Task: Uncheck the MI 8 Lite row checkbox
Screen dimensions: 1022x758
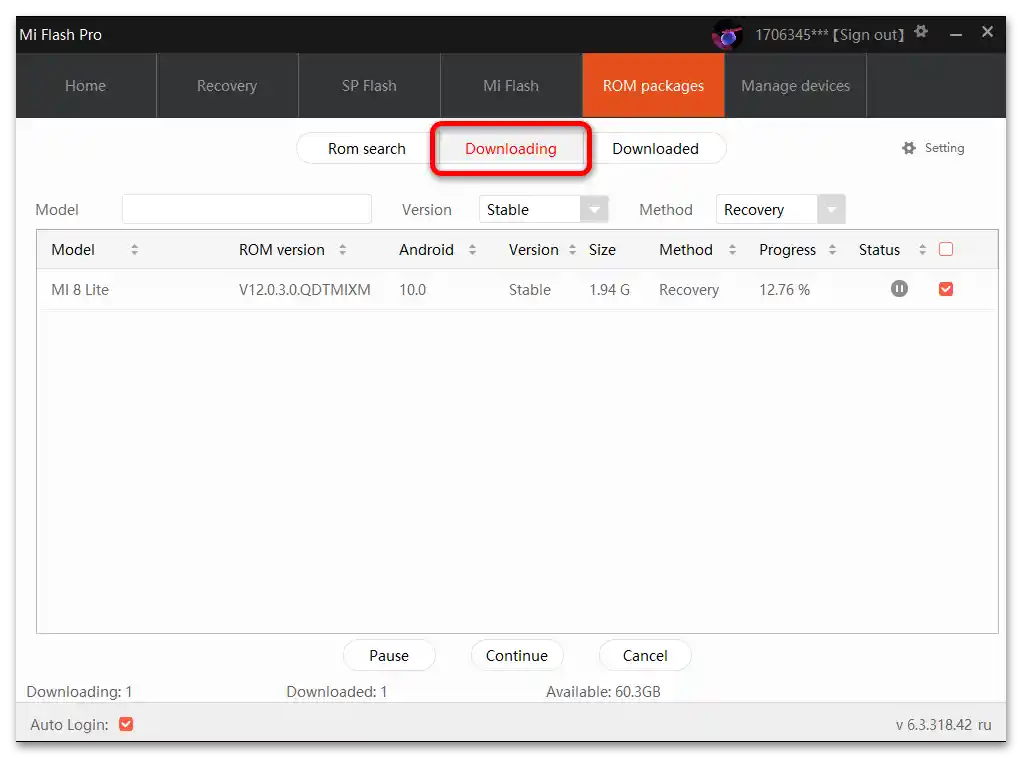Action: point(946,289)
